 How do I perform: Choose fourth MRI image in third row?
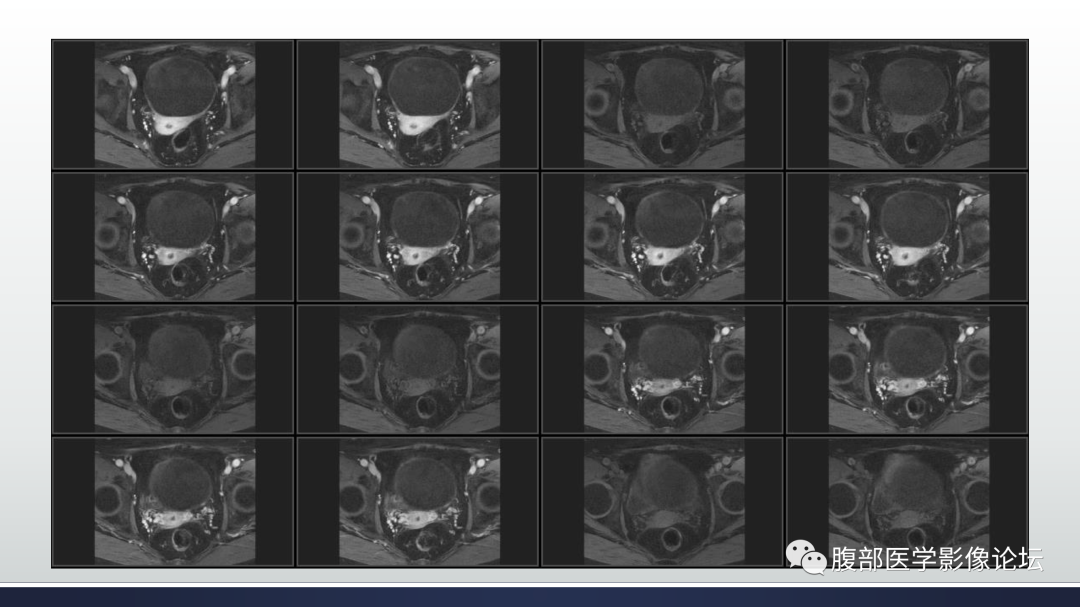pos(907,369)
